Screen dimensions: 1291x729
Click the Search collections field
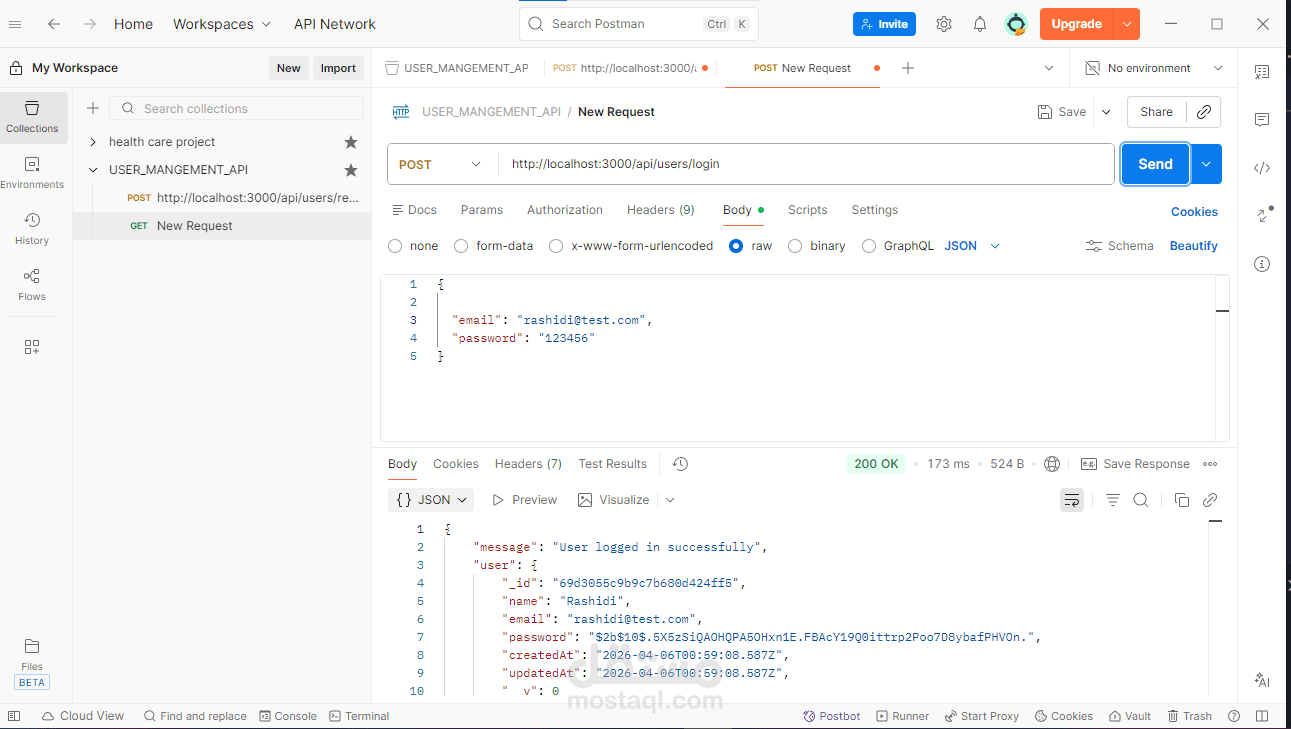pyautogui.click(x=237, y=108)
